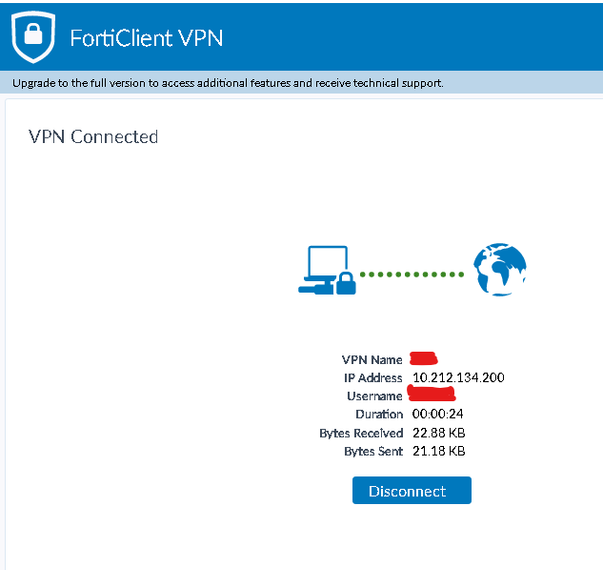
Task: Click the Bytes Received label
Action: click(x=361, y=433)
